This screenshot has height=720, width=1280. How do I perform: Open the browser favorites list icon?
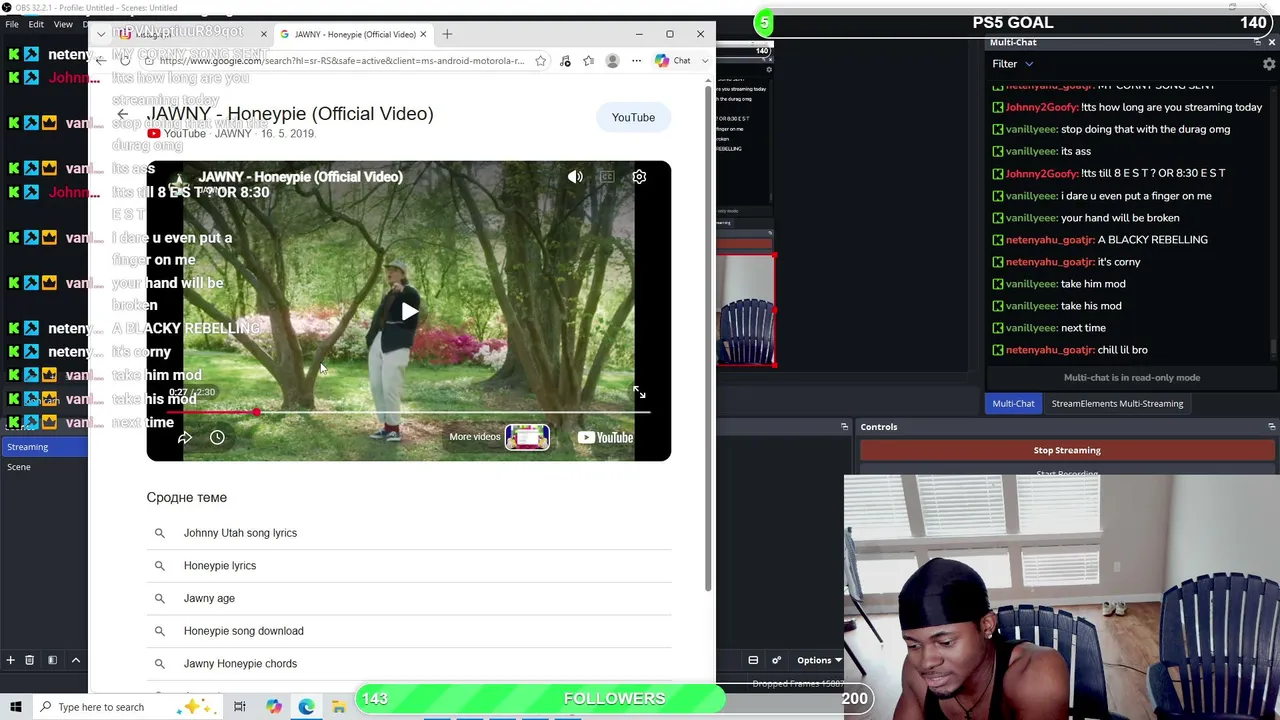tap(588, 61)
